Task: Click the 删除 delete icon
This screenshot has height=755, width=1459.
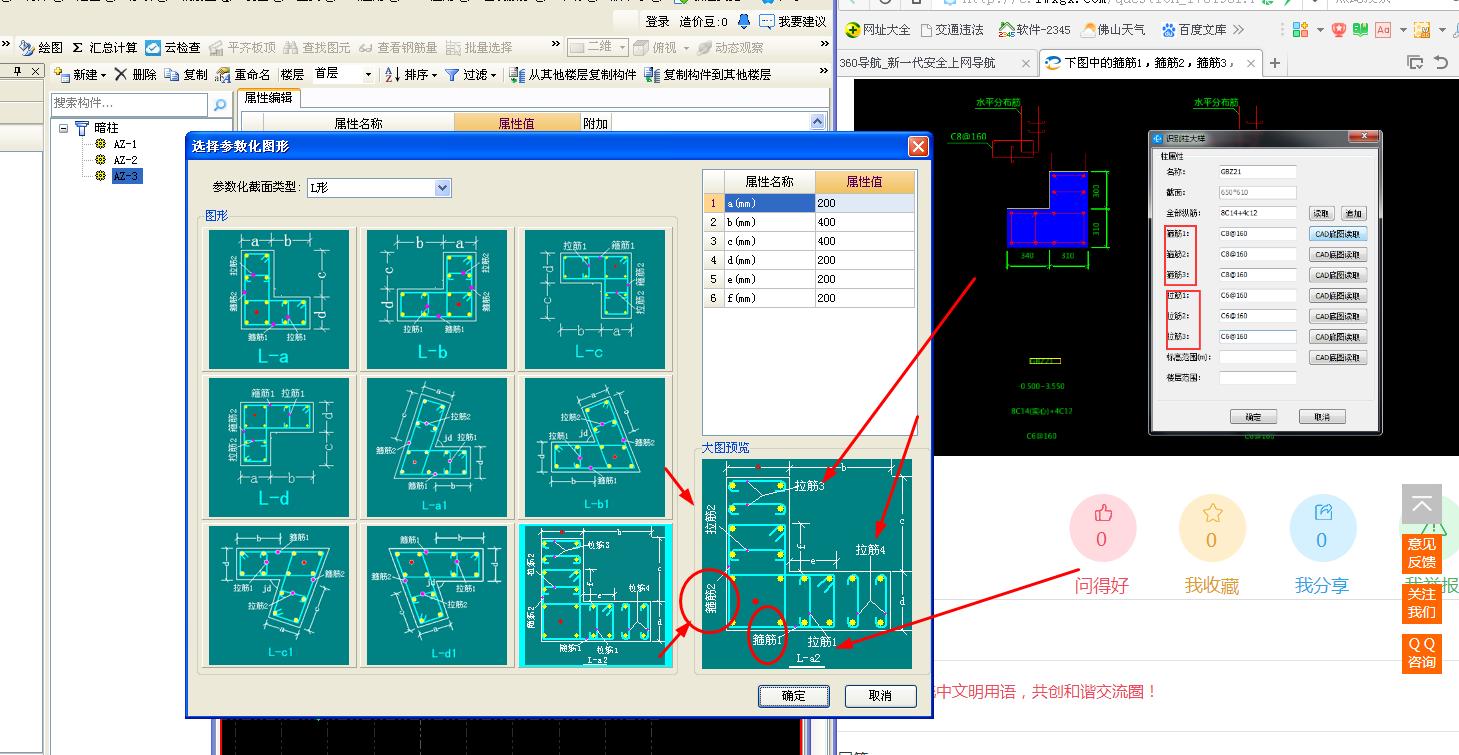Action: [x=121, y=74]
